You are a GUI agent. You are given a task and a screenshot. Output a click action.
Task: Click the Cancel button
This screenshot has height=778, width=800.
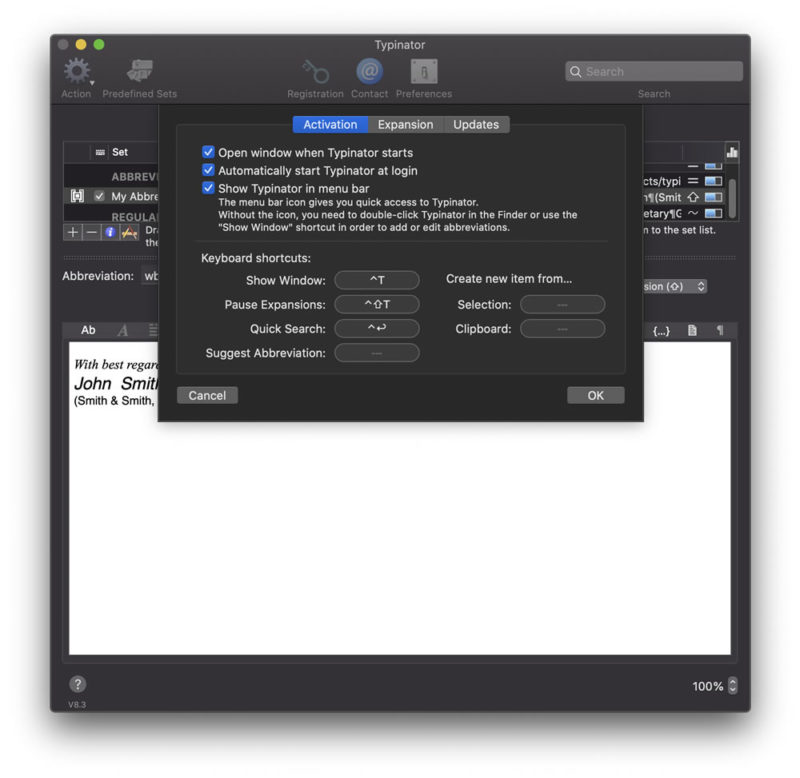(207, 395)
